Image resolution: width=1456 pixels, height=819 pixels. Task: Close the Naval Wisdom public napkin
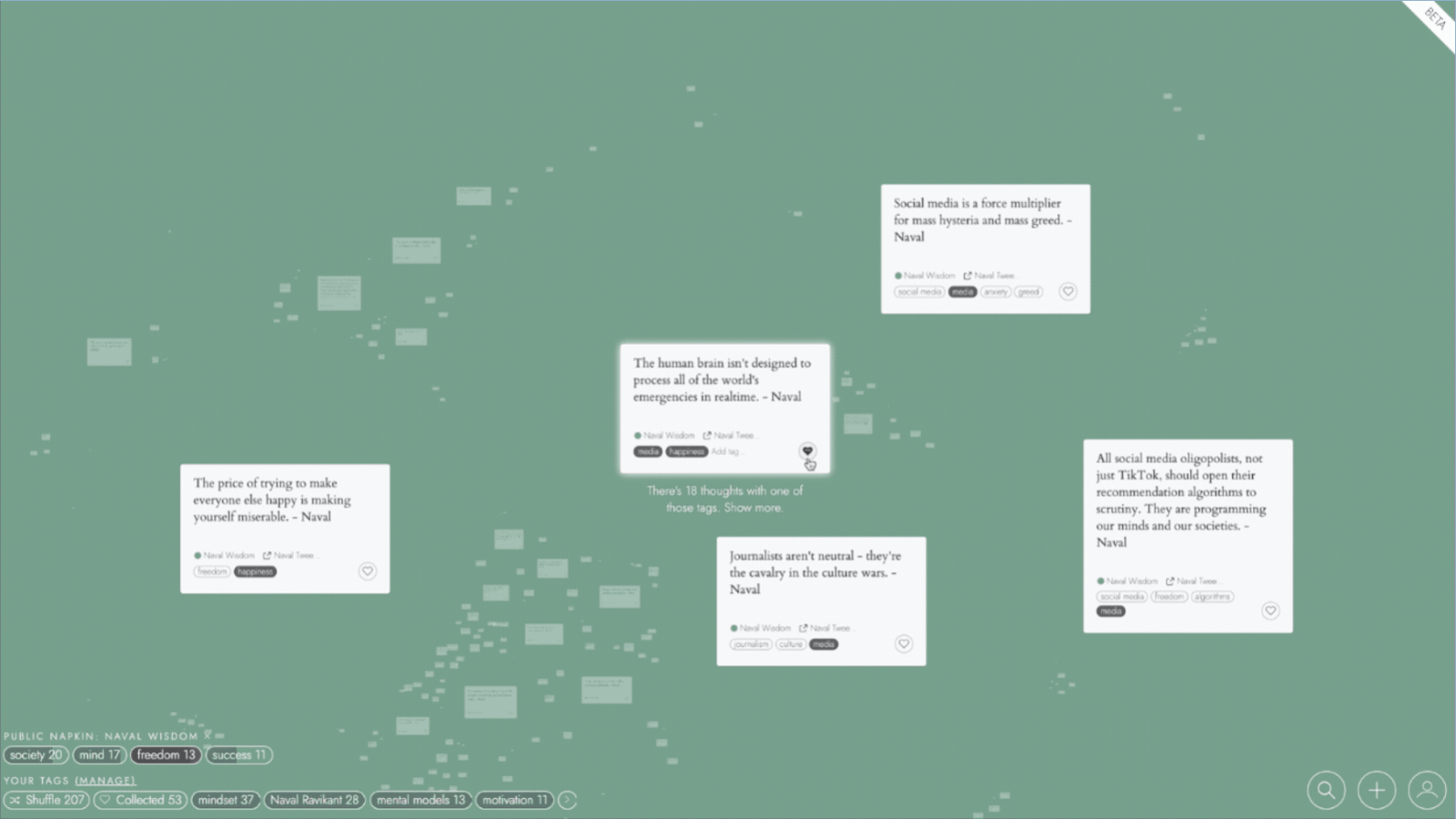click(x=207, y=735)
